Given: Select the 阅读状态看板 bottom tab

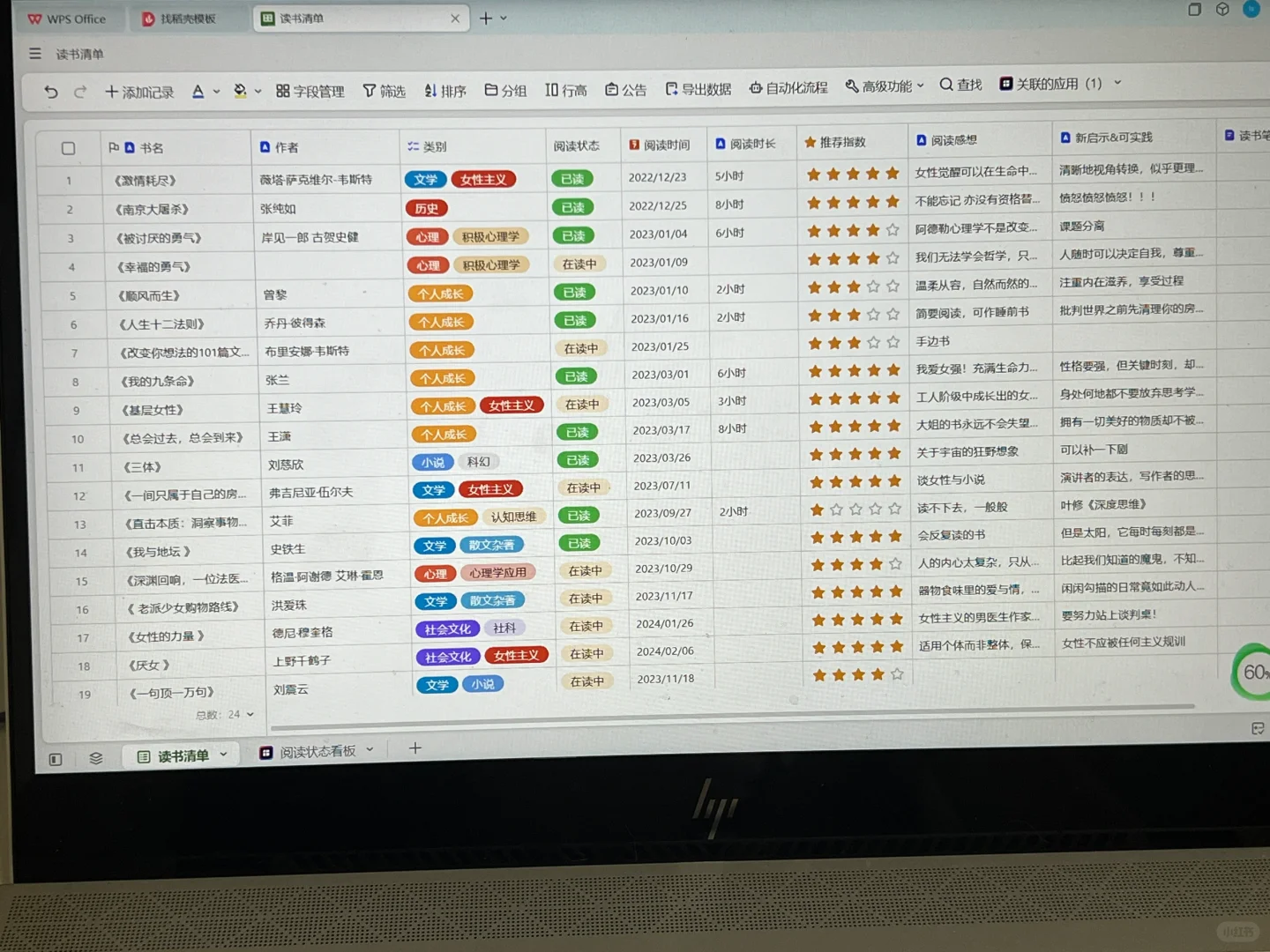Looking at the screenshot, I should (308, 752).
